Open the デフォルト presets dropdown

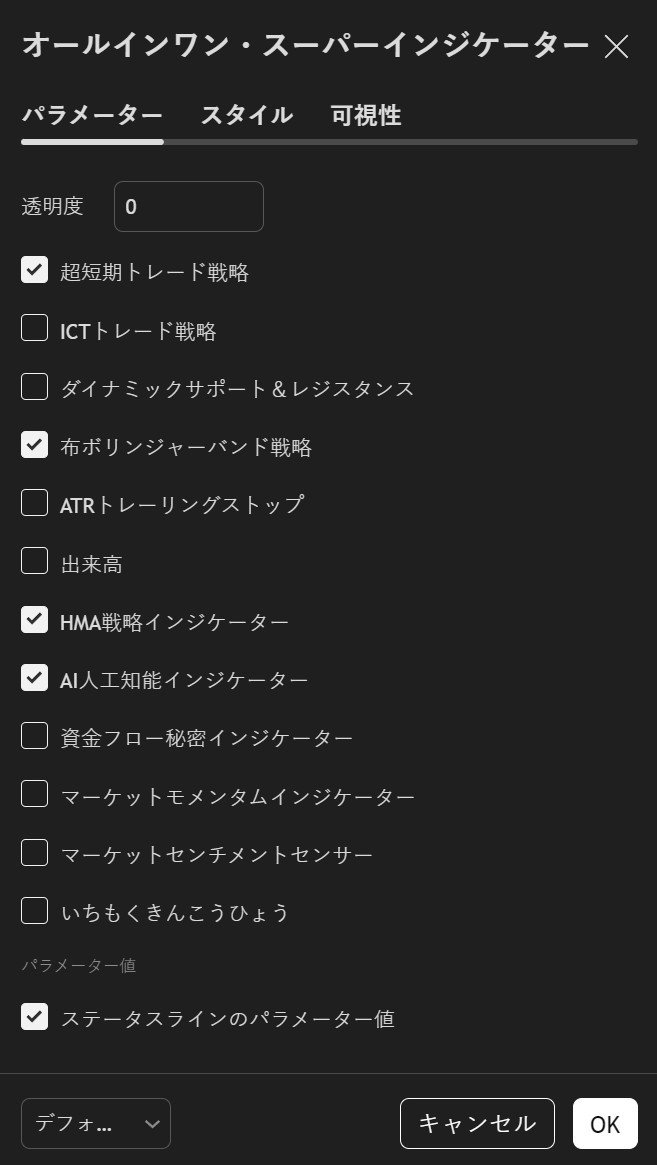(x=96, y=1123)
